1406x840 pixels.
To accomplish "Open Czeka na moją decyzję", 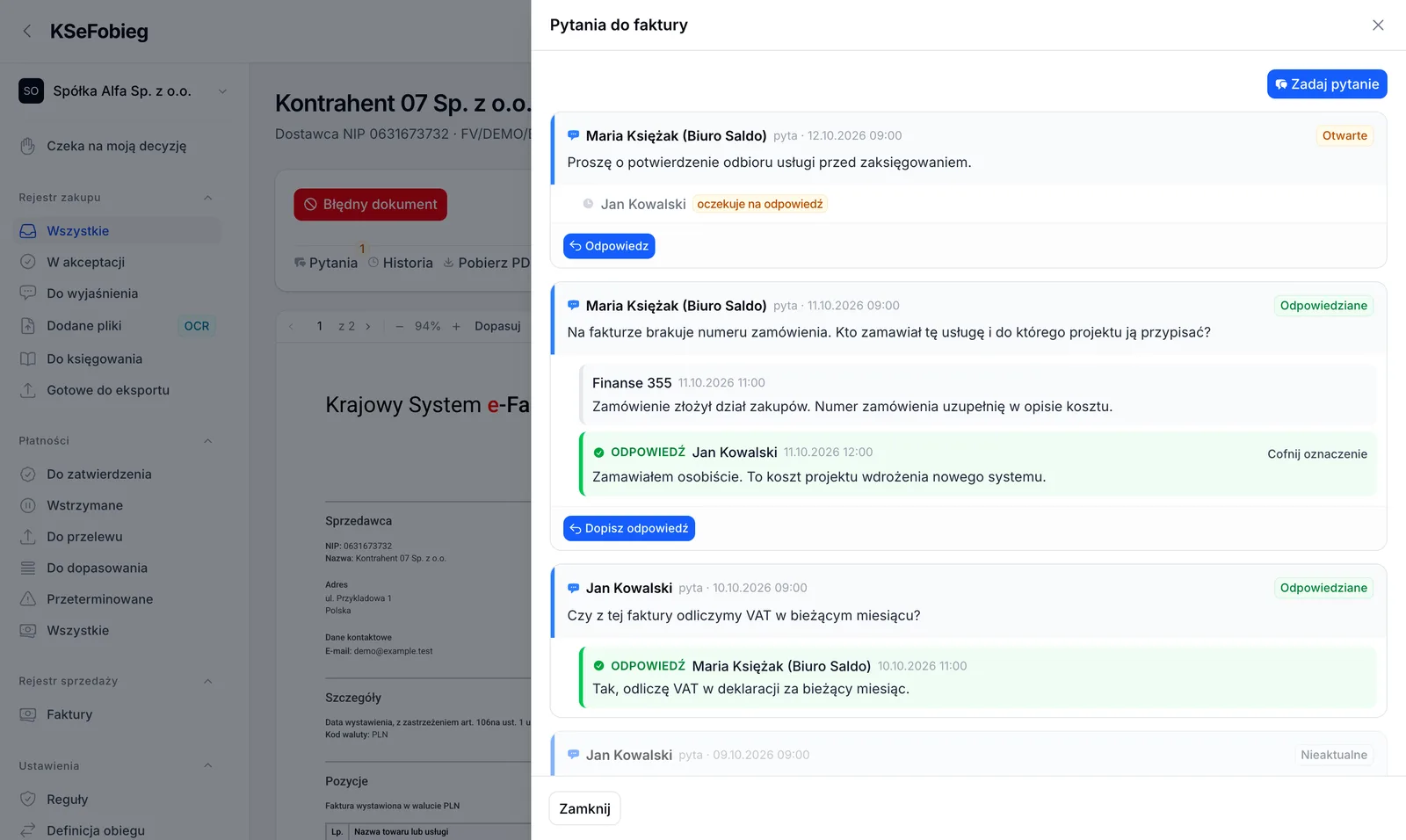I will (x=116, y=146).
